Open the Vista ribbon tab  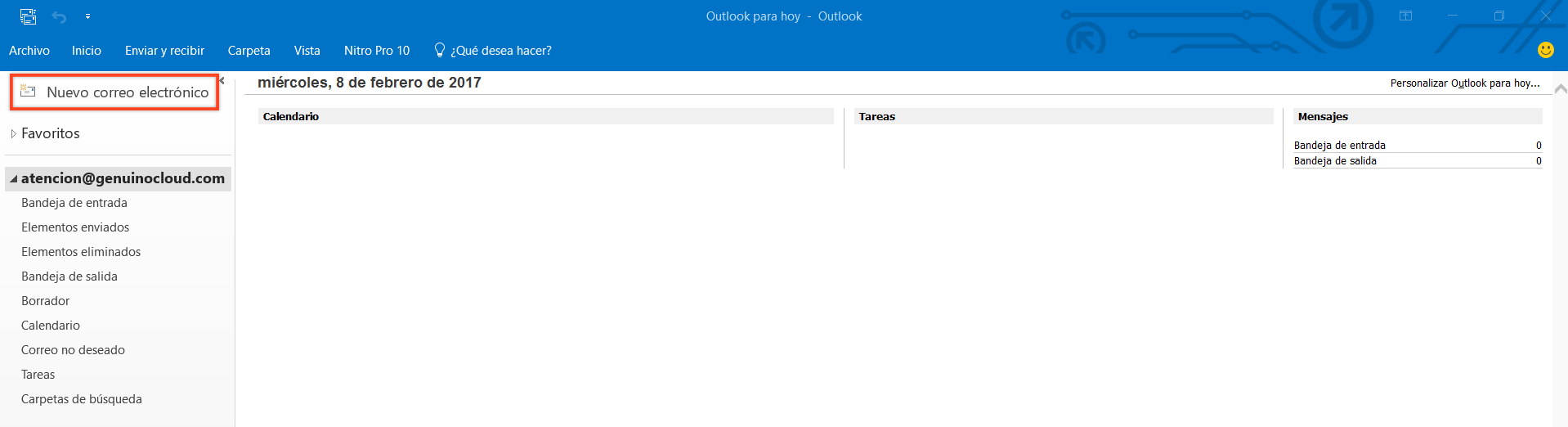point(307,51)
